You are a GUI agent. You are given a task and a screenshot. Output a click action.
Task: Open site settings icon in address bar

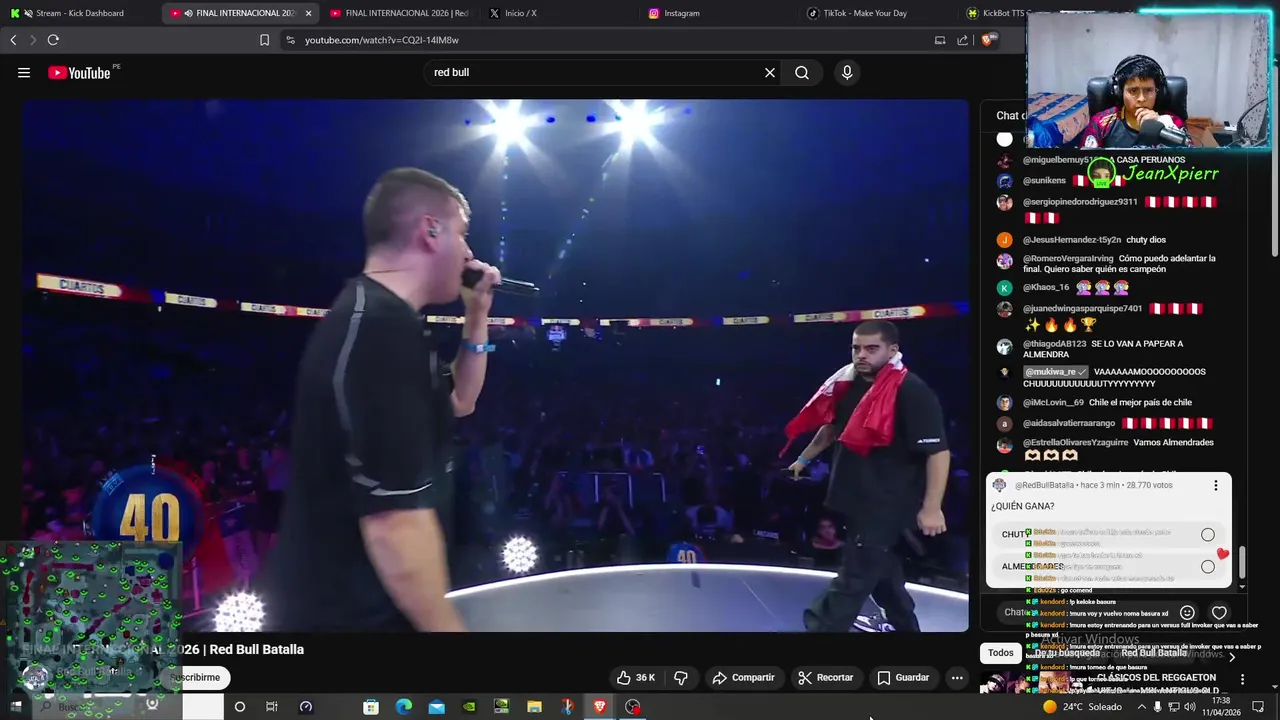pos(290,40)
